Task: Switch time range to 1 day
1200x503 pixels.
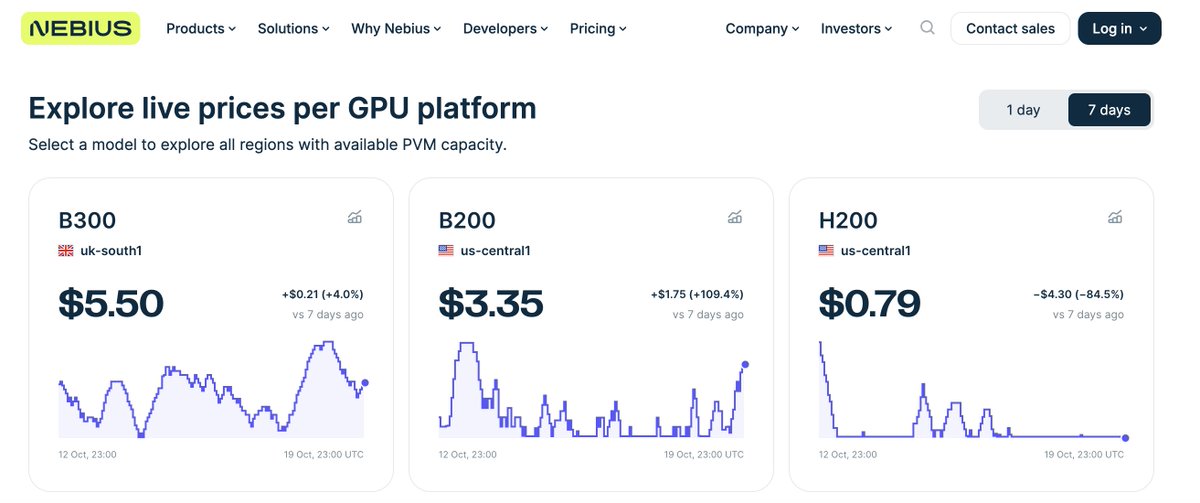Action: (1023, 110)
